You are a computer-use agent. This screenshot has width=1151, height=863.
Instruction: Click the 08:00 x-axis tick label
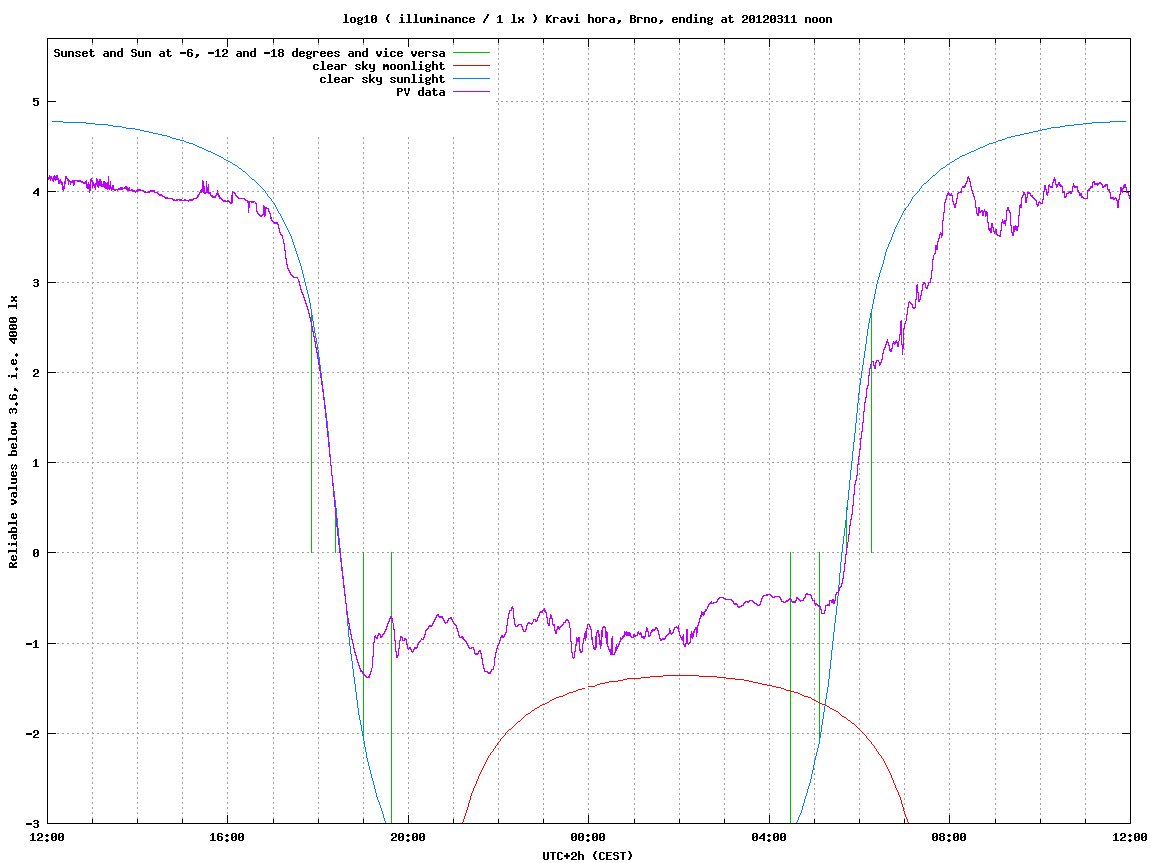[x=950, y=837]
